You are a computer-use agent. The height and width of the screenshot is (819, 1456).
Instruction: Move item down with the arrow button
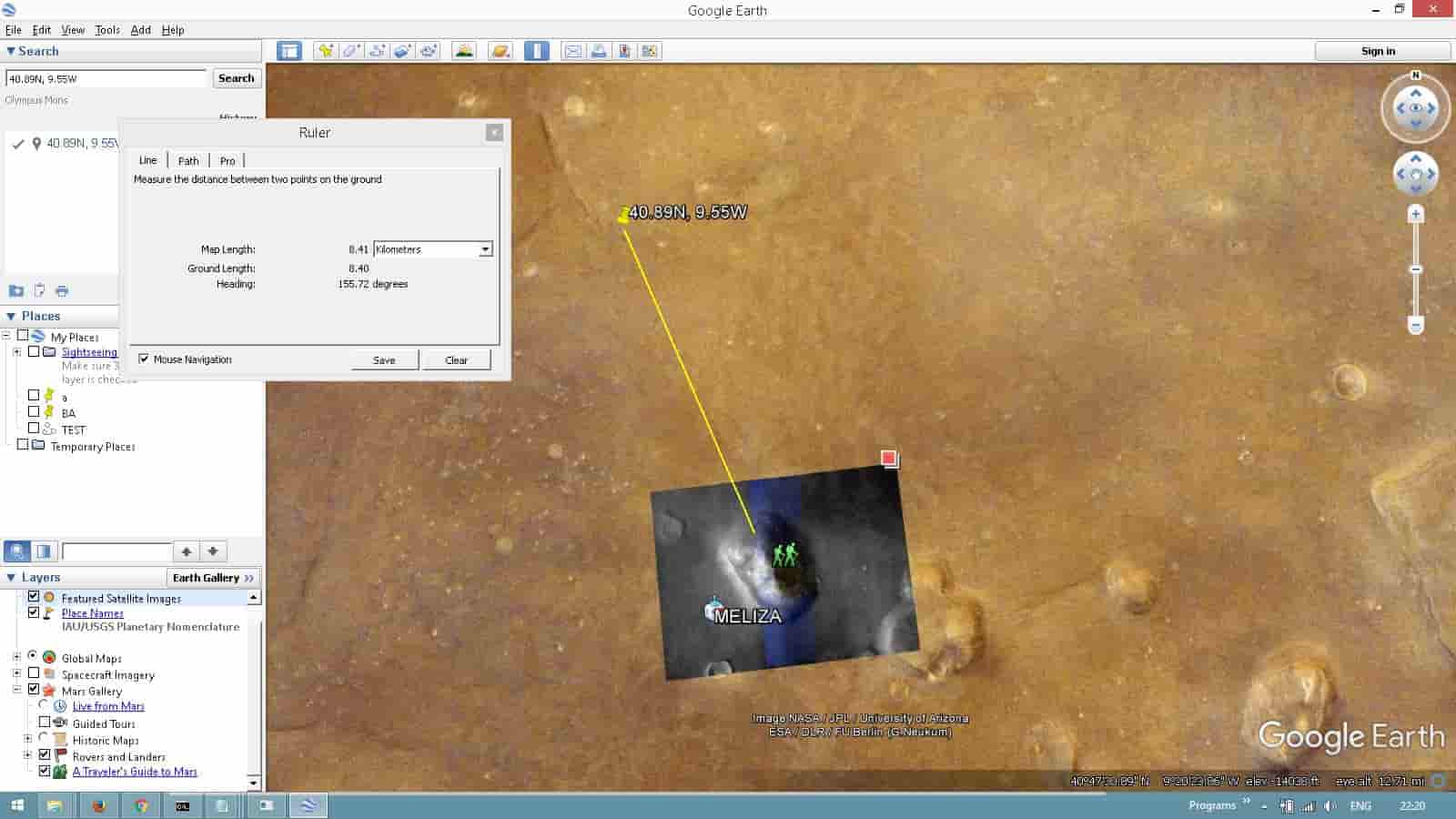pos(213,551)
